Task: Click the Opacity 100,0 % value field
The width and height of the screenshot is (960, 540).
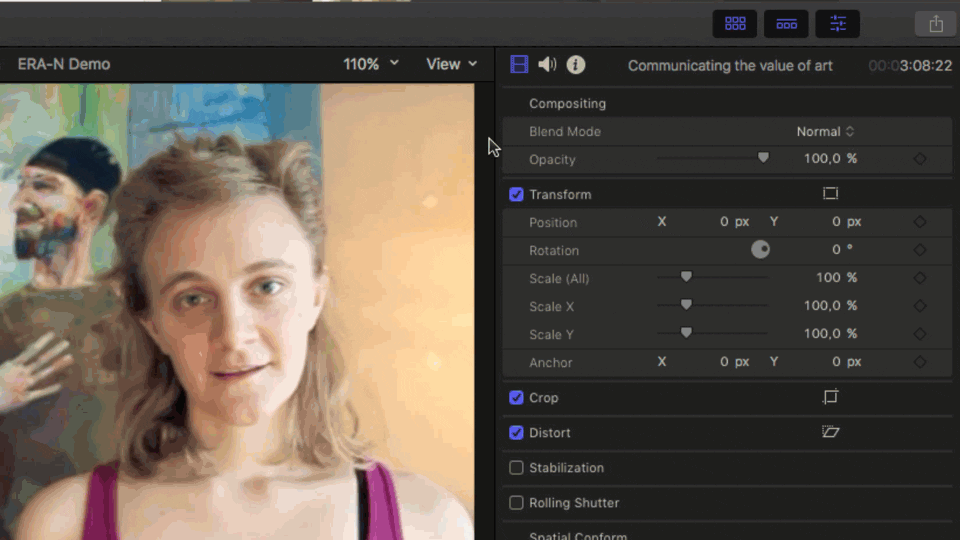Action: point(830,159)
